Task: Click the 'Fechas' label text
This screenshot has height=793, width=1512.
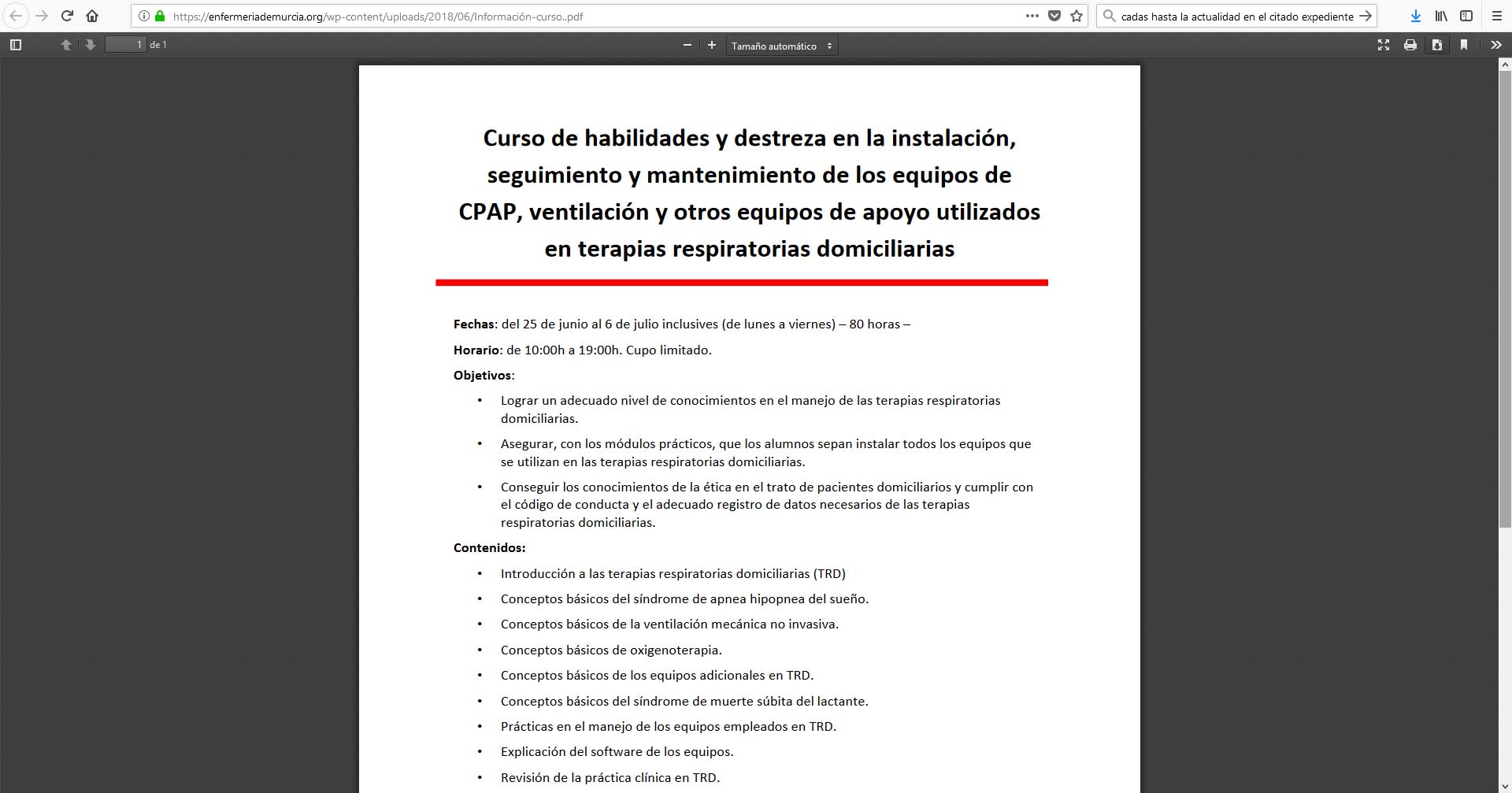Action: pyautogui.click(x=474, y=324)
